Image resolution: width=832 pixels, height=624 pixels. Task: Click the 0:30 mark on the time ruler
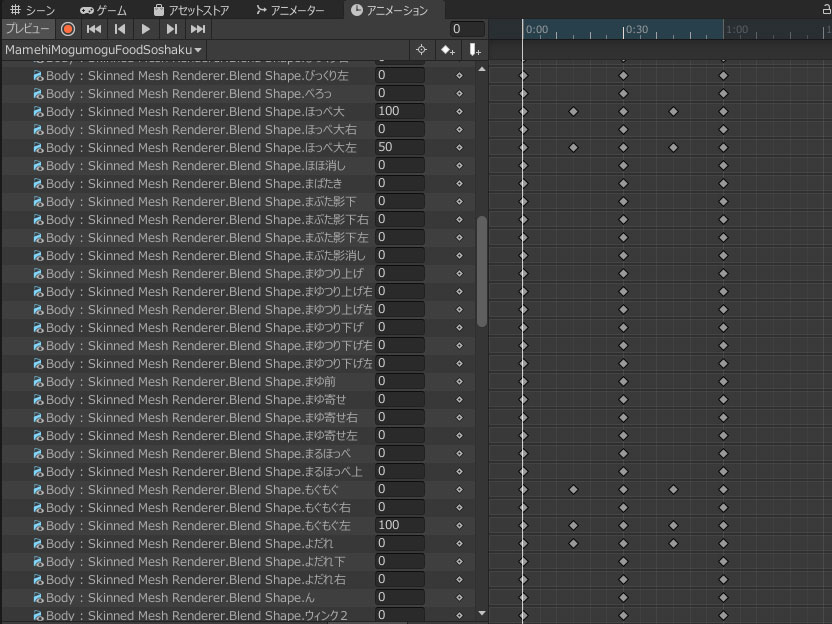coord(636,30)
